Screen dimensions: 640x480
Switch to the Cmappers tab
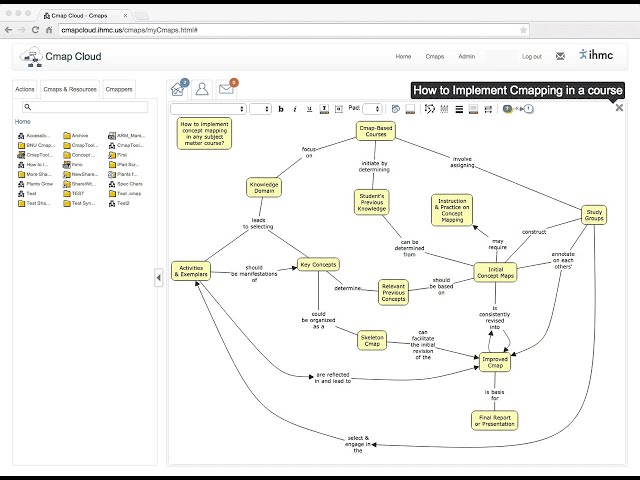pyautogui.click(x=119, y=89)
